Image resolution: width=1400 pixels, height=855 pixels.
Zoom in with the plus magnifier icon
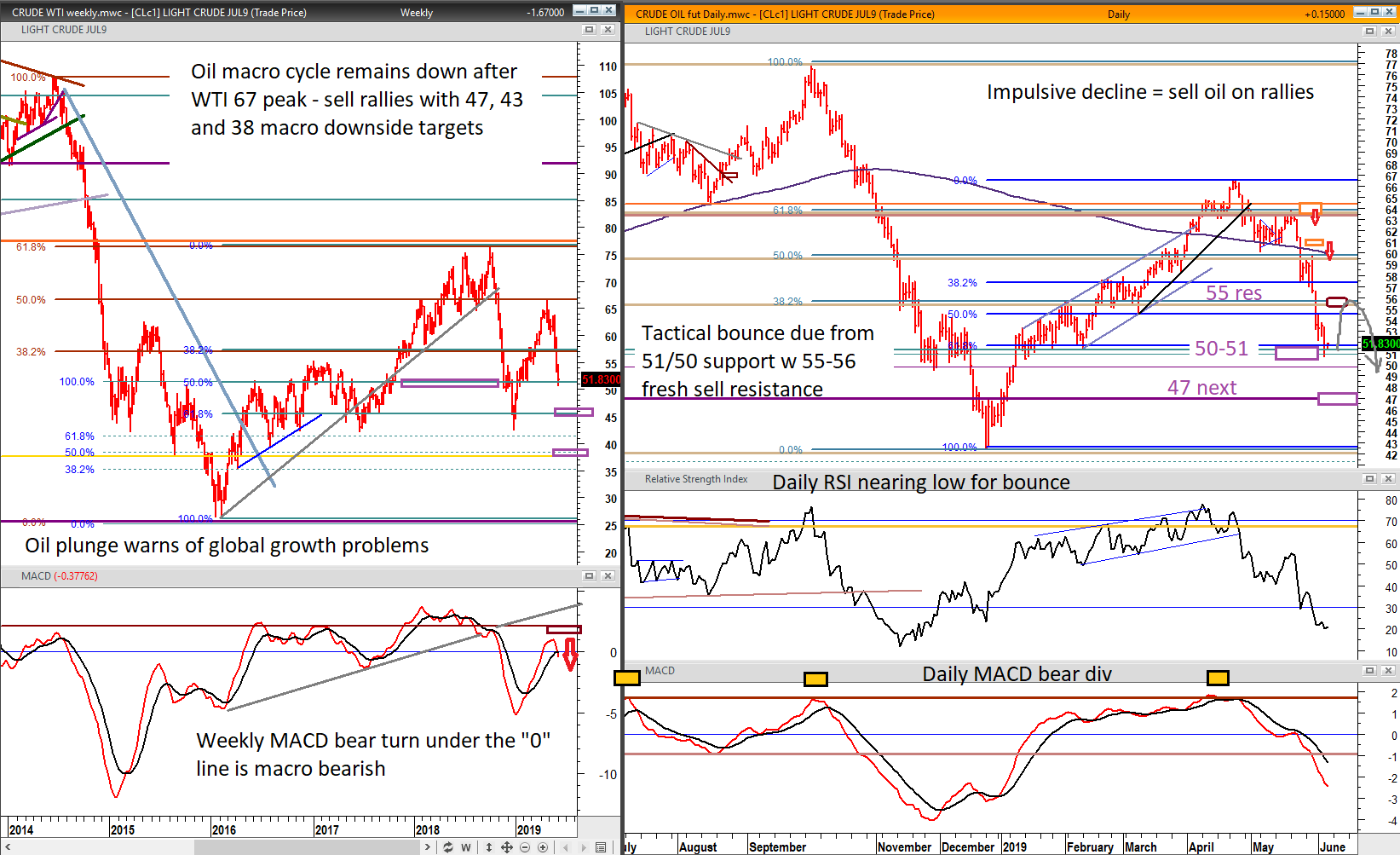coord(543,847)
